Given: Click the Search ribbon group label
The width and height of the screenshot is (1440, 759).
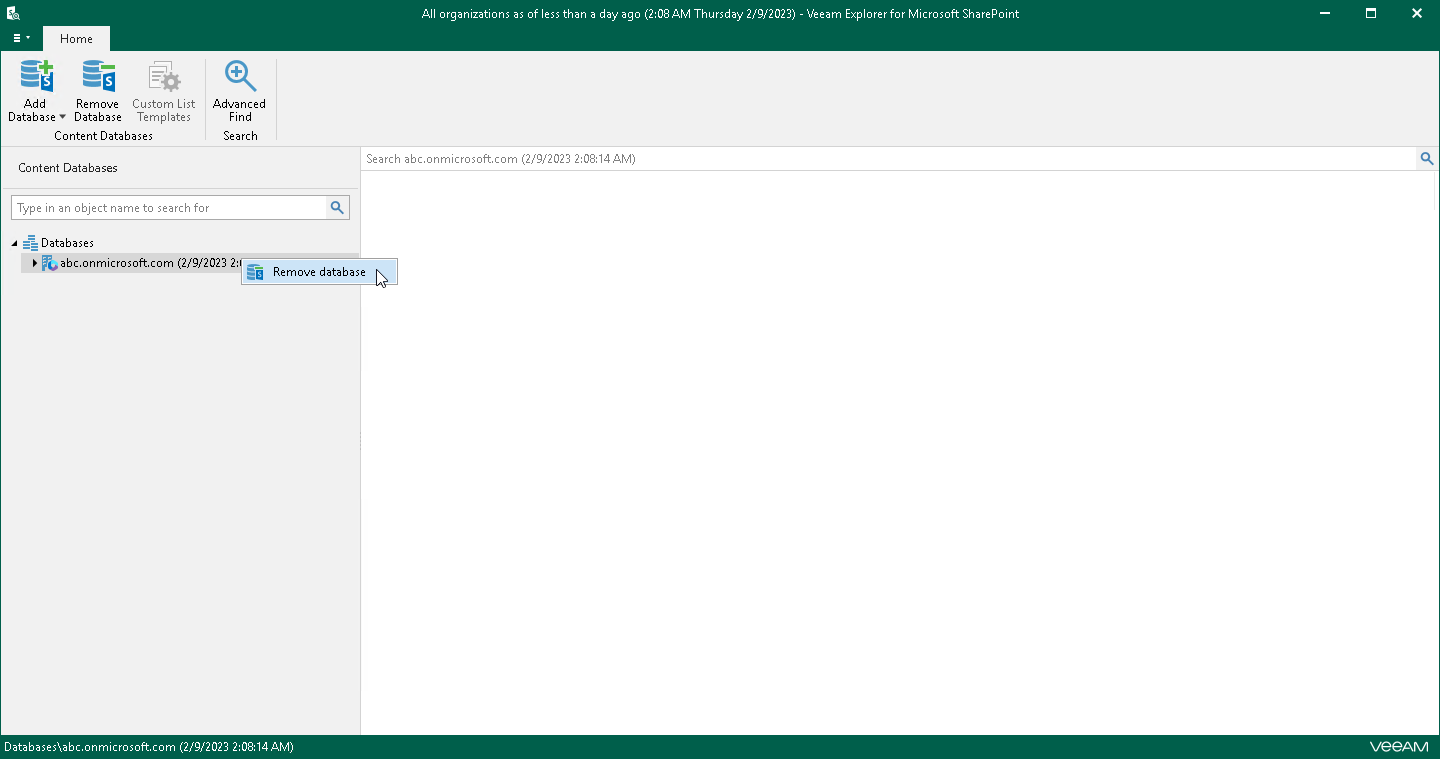Looking at the screenshot, I should click(x=240, y=136).
